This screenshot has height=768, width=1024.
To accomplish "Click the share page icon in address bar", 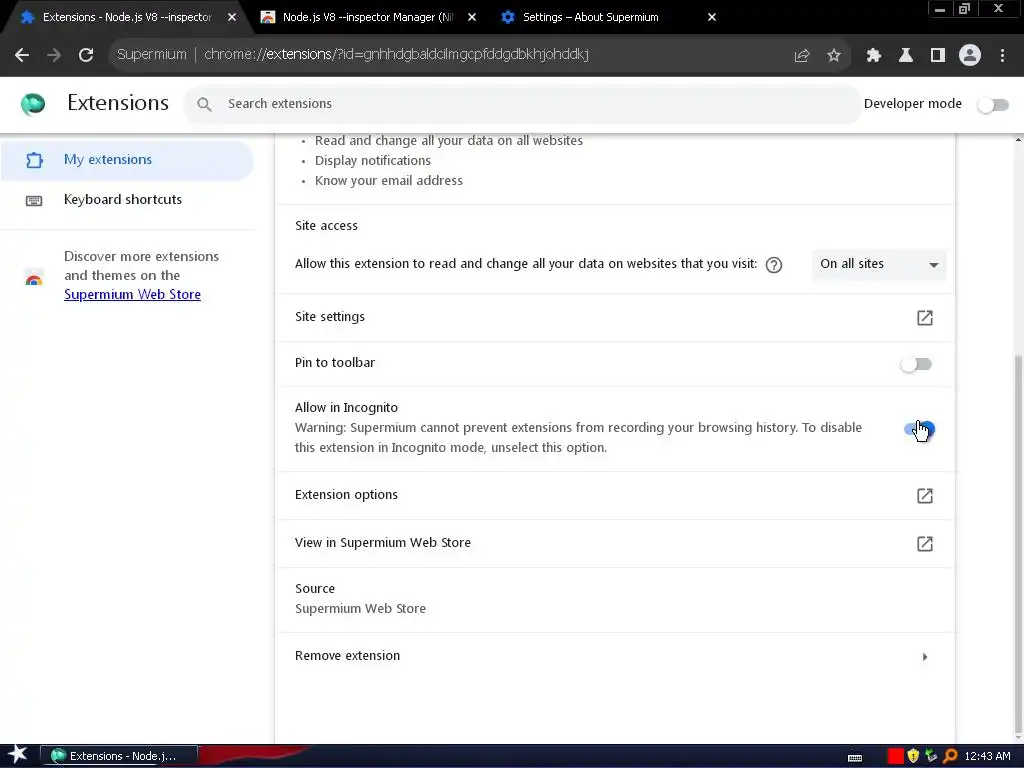I will (x=802, y=56).
